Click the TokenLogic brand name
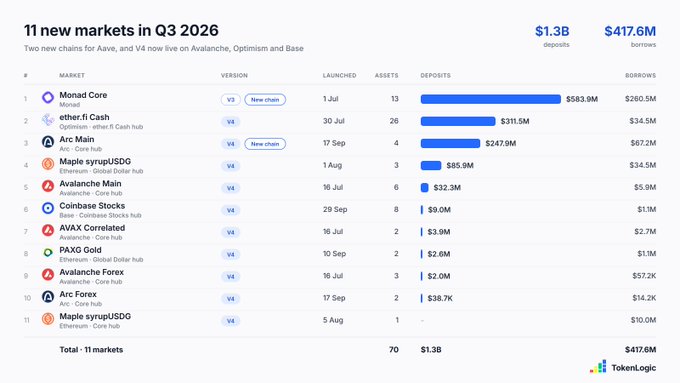This screenshot has width=680, height=383. 634,368
